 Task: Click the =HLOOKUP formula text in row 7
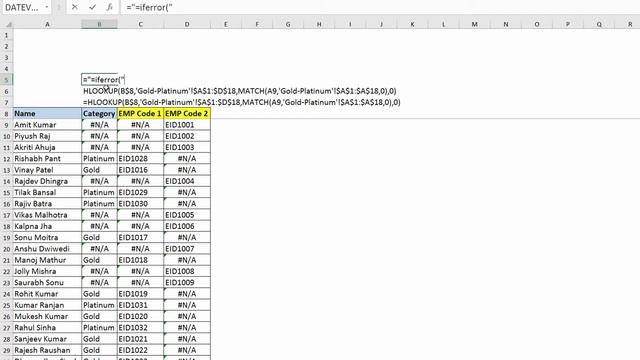pyautogui.click(x=242, y=102)
